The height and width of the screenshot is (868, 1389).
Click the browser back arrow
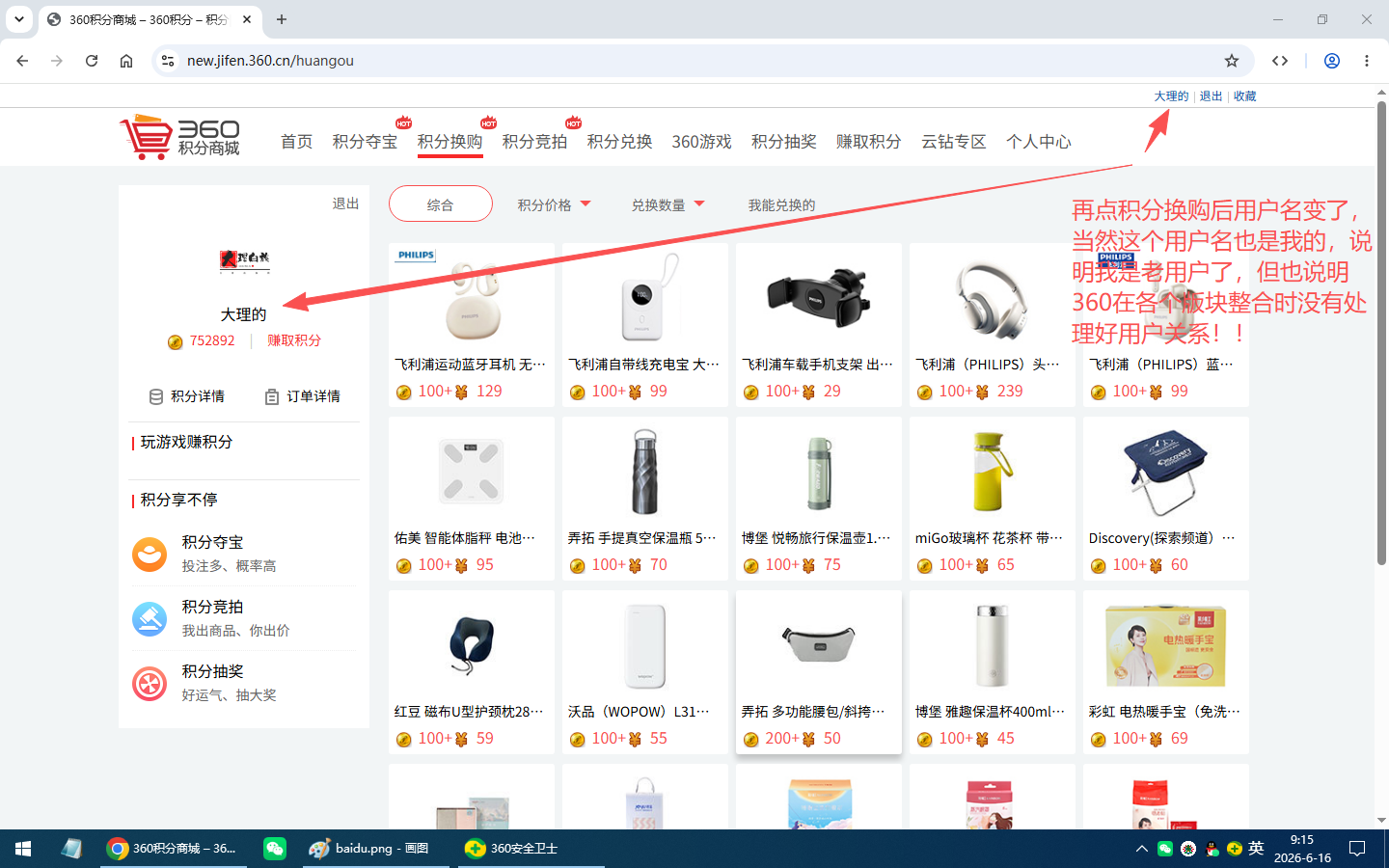(x=22, y=61)
